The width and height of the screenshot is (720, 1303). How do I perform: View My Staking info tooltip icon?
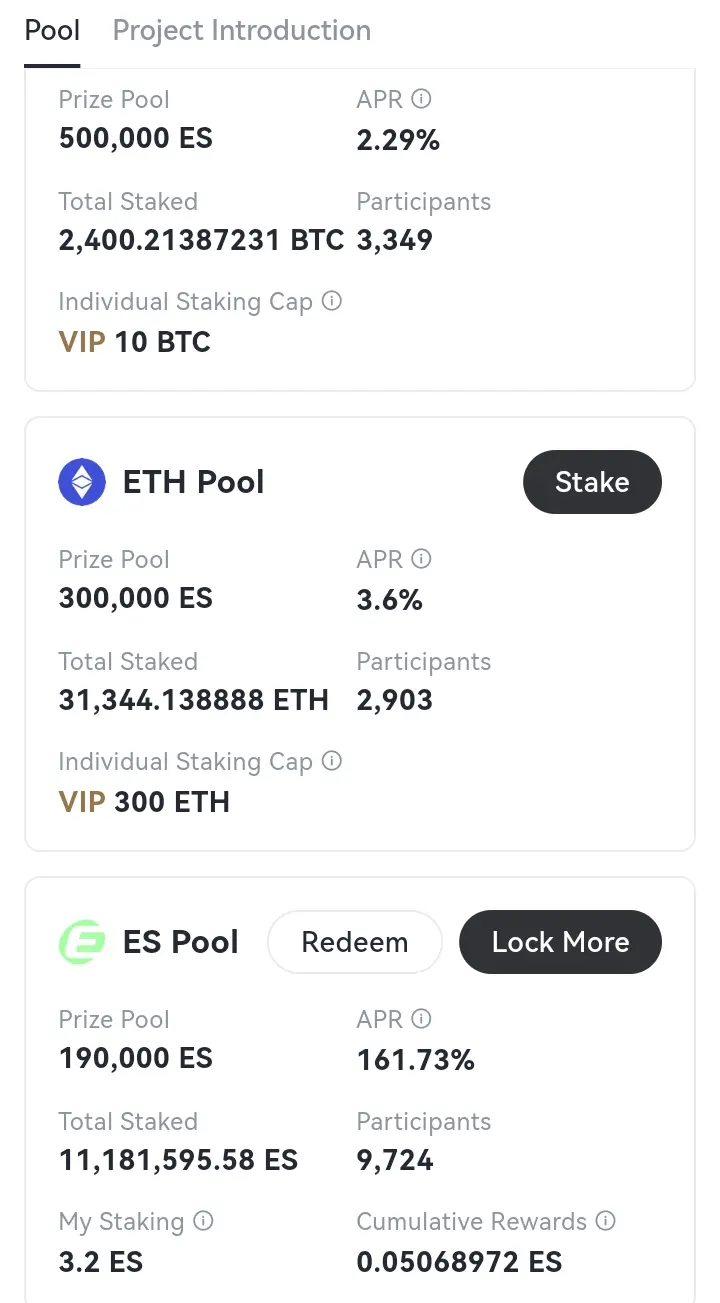tap(203, 1221)
